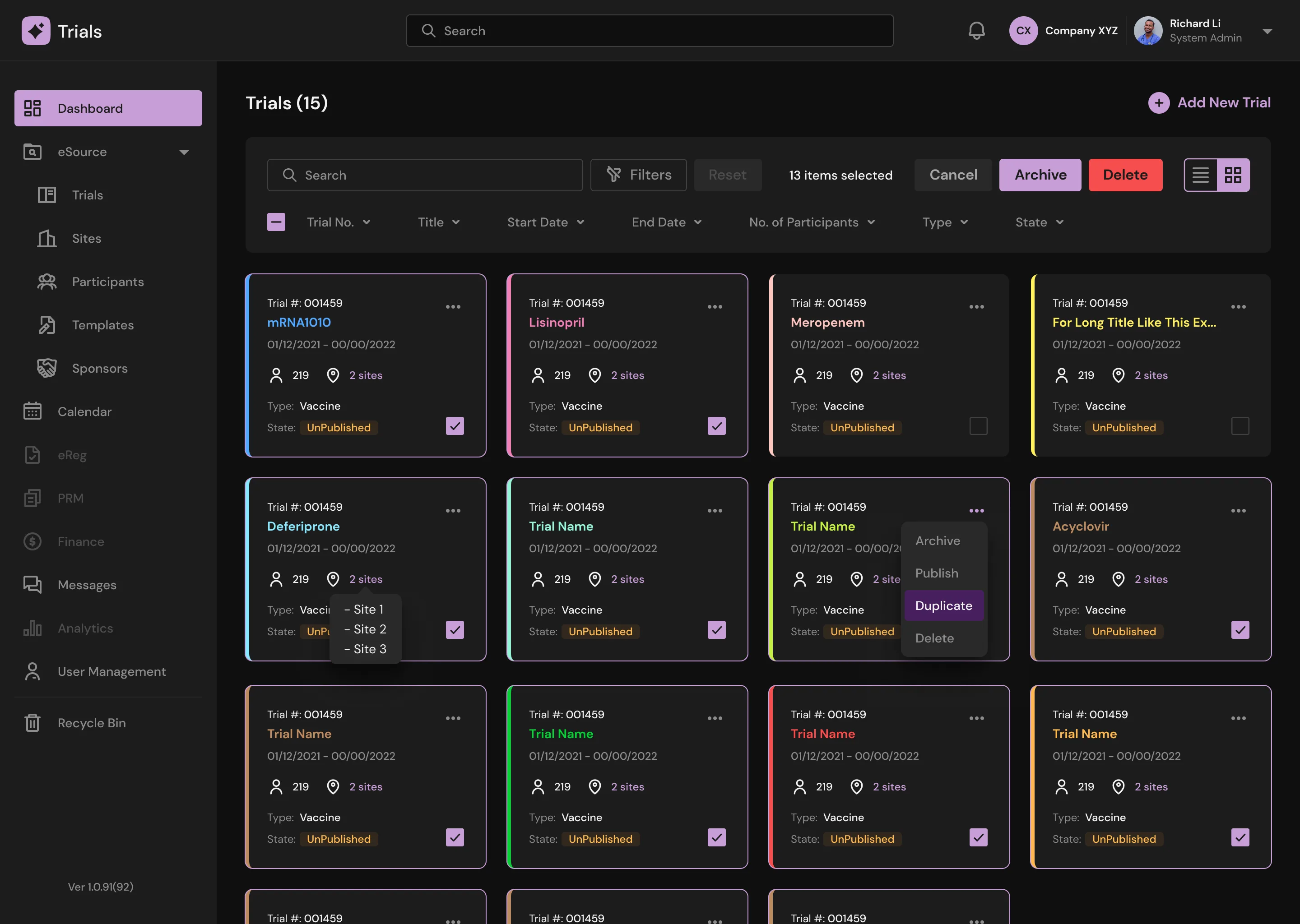Image resolution: width=1300 pixels, height=924 pixels.
Task: Sort by Start Date column
Action: [545, 222]
